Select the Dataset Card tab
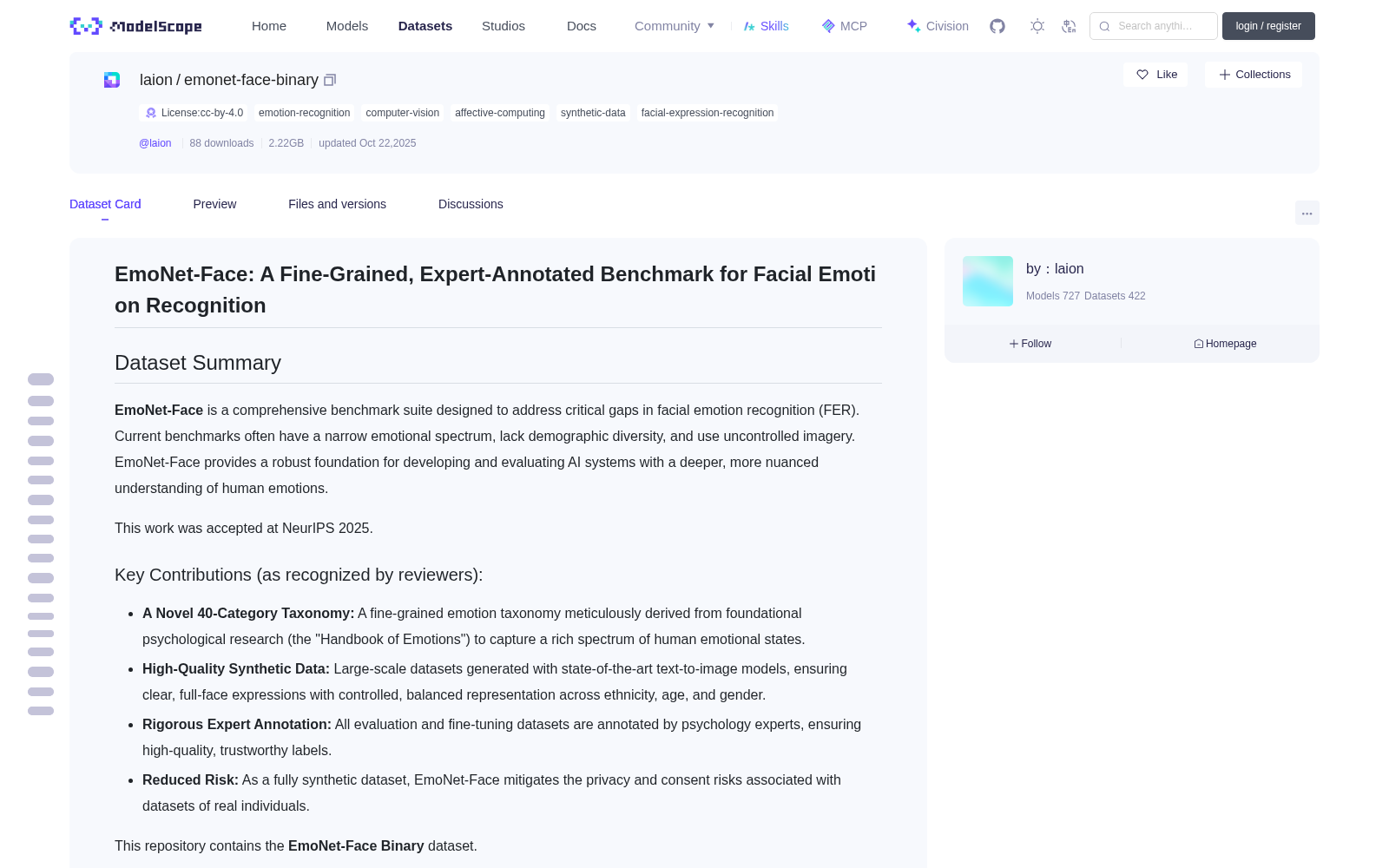1389x868 pixels. point(105,204)
